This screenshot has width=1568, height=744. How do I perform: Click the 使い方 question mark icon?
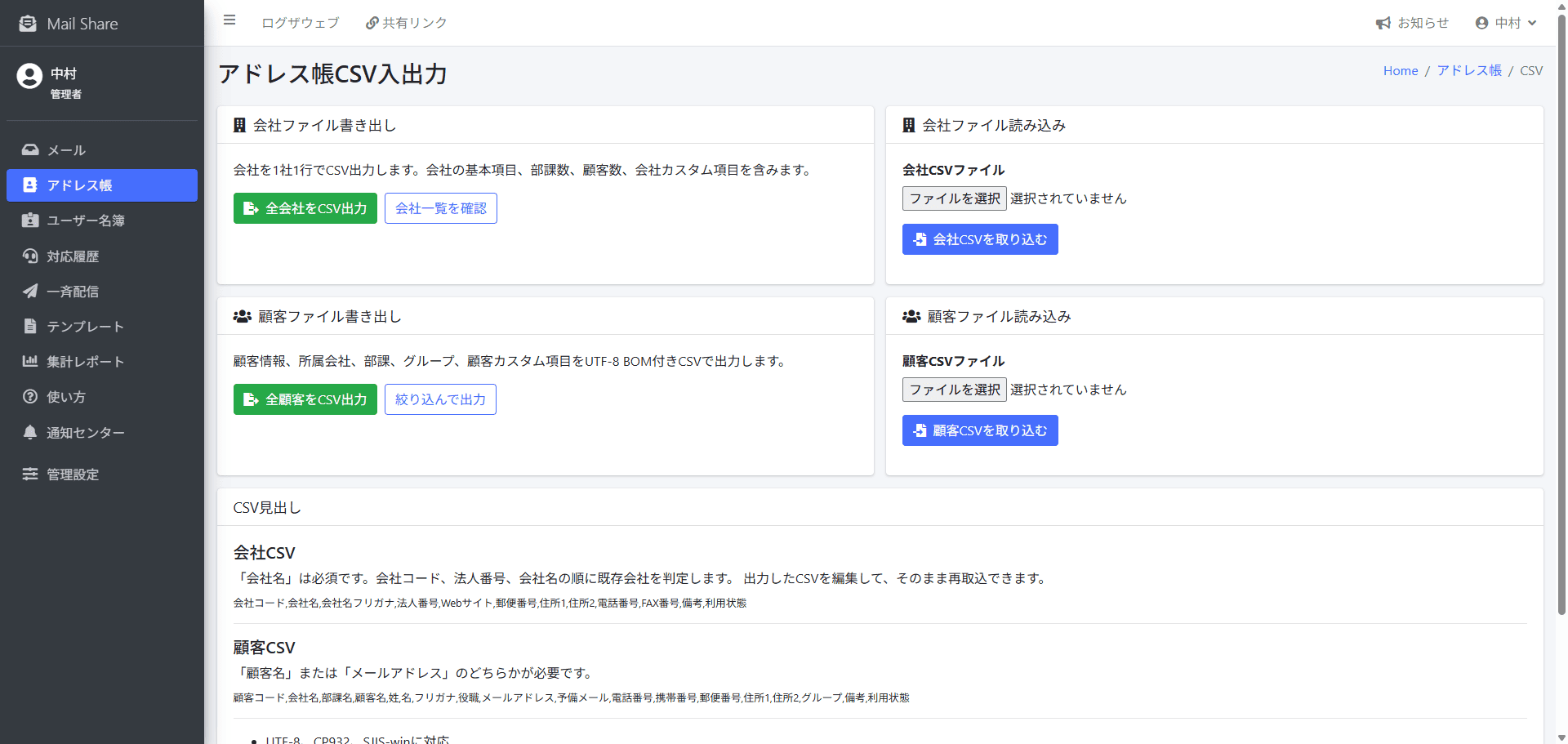tap(30, 397)
